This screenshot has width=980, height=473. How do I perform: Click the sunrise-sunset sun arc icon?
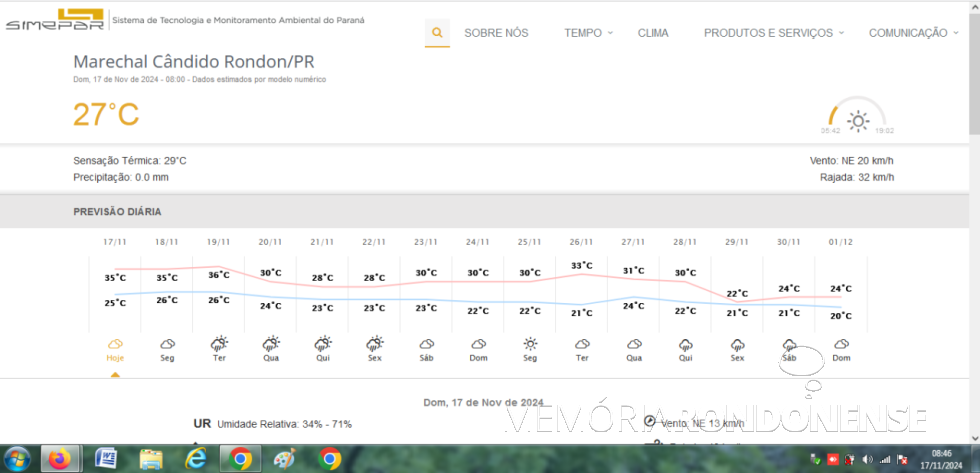858,120
